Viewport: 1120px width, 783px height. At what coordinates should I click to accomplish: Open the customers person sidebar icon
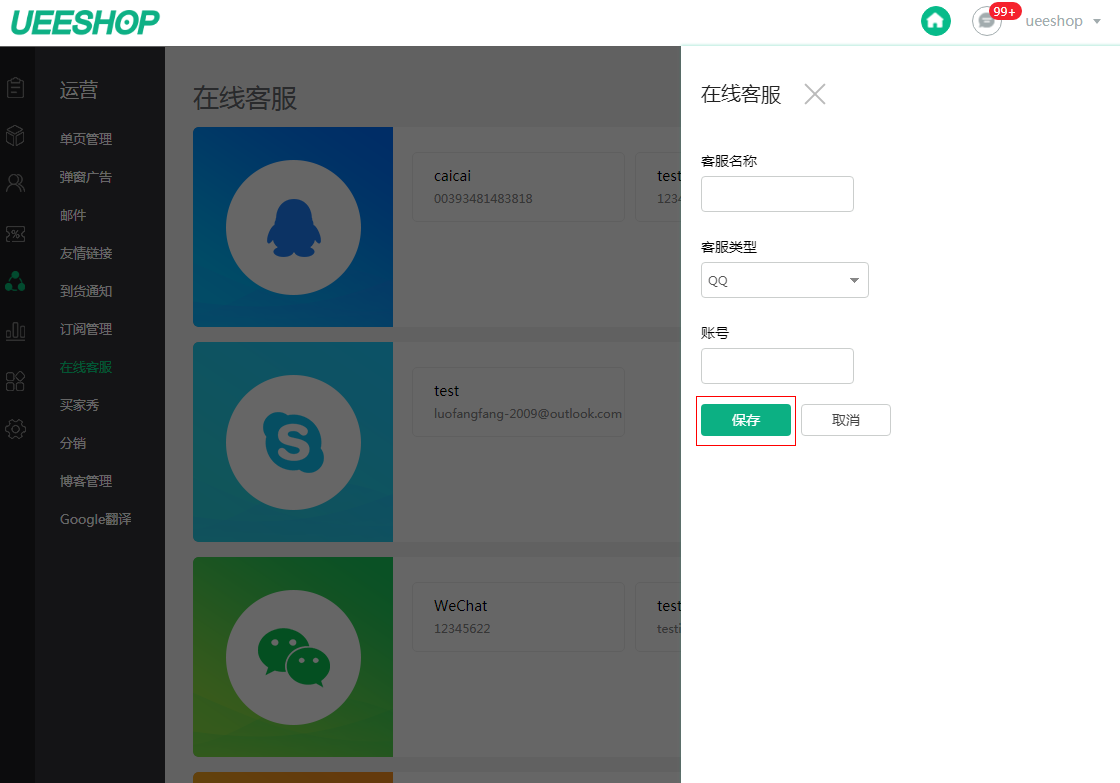click(x=15, y=184)
